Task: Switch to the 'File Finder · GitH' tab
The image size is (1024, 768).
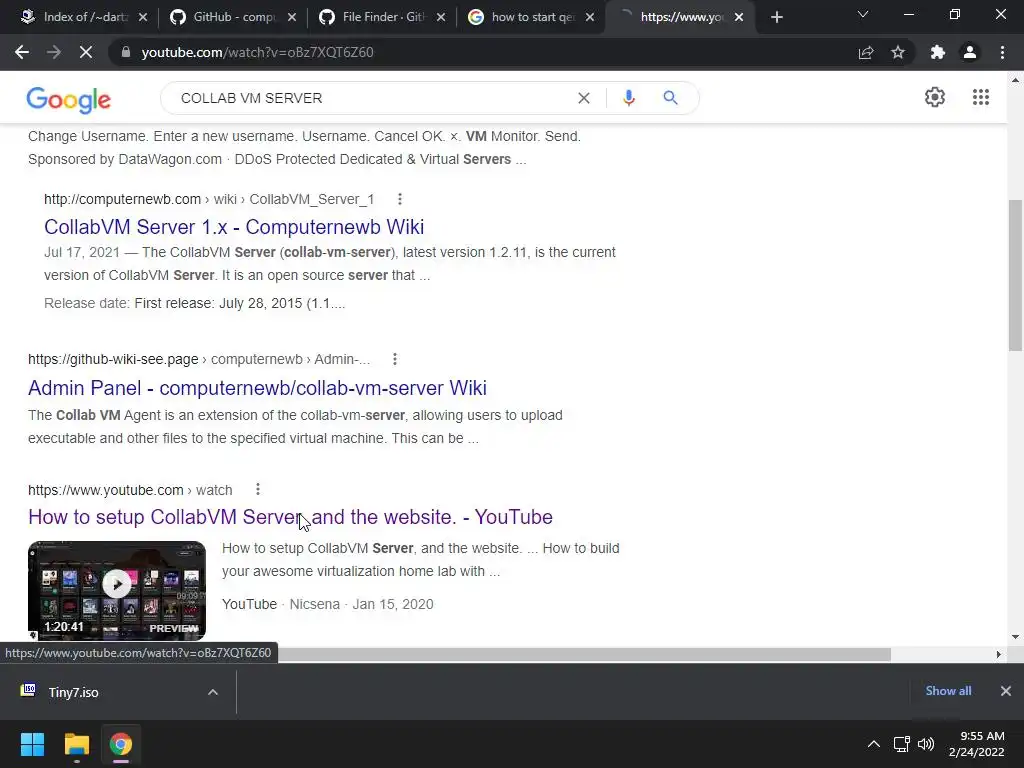Action: (383, 17)
